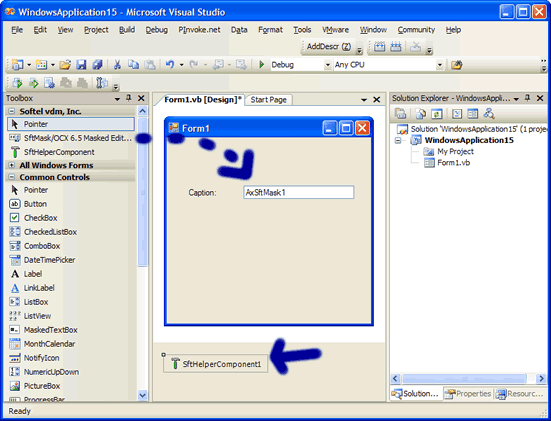
Task: Select Form1.vb in Solution Explorer
Action: pyautogui.click(x=453, y=163)
